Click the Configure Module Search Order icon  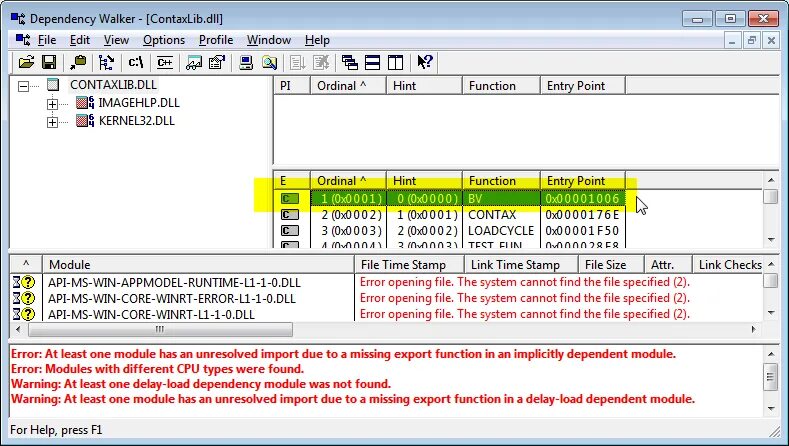point(269,62)
